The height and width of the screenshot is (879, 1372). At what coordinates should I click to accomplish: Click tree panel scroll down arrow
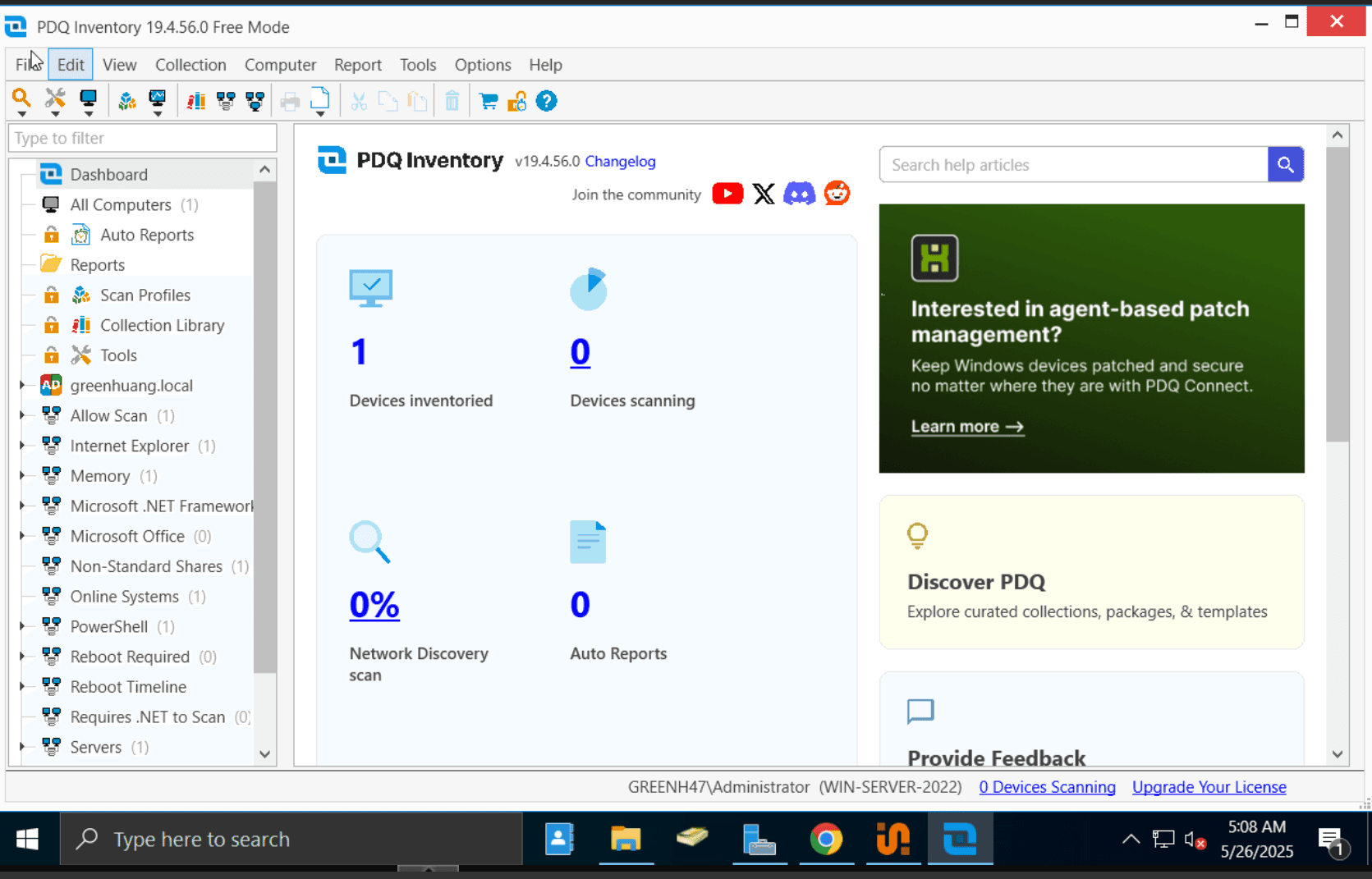265,754
